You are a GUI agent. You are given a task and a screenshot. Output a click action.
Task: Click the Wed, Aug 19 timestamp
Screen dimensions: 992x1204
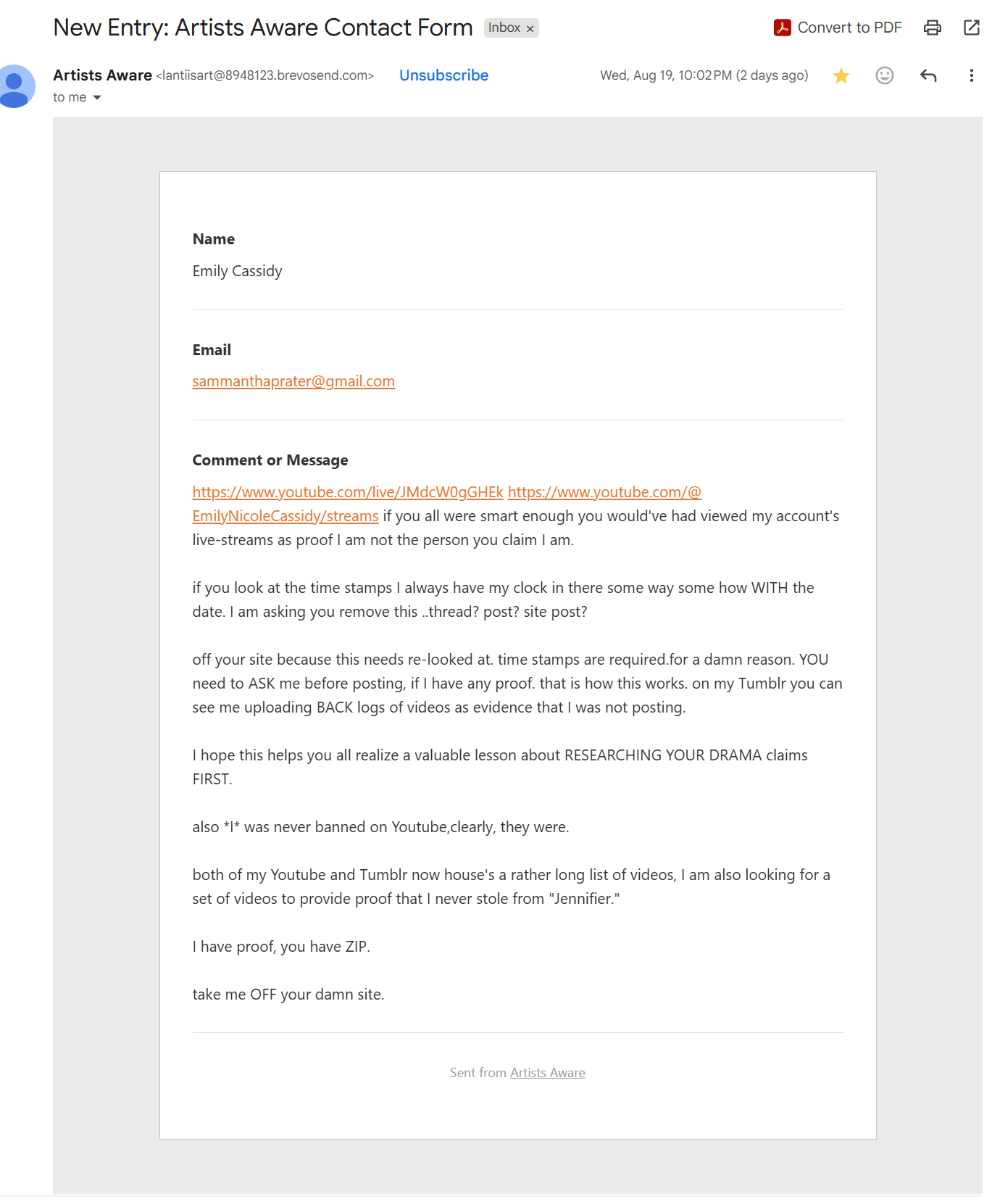(704, 75)
